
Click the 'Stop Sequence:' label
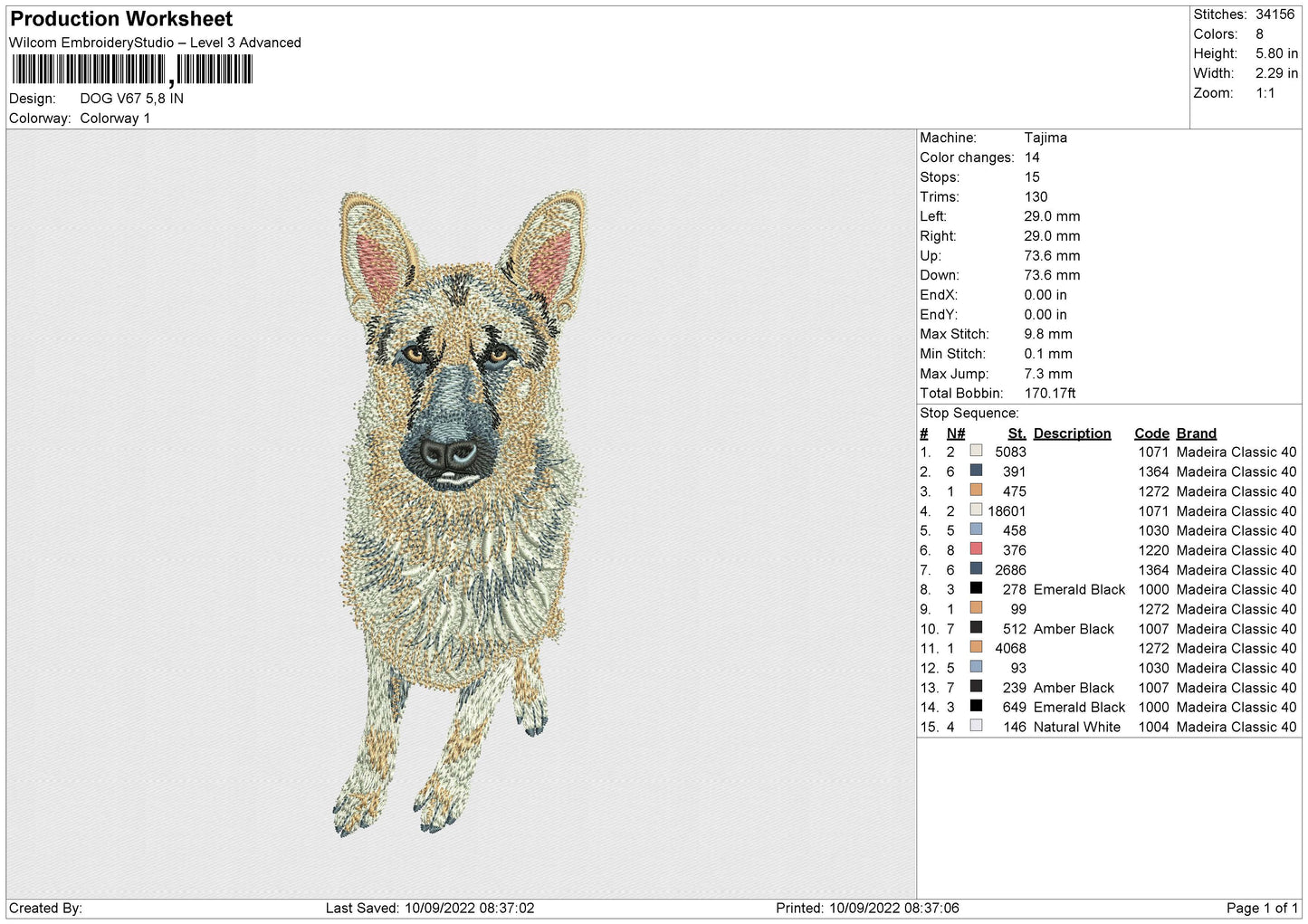969,414
